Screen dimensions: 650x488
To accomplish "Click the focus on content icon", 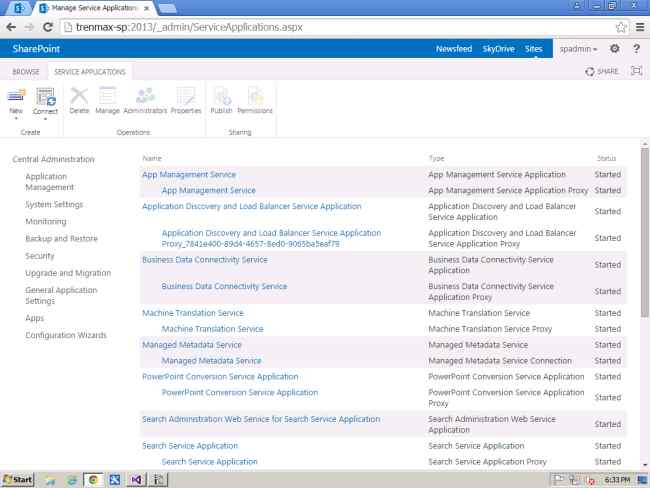I will click(x=636, y=71).
